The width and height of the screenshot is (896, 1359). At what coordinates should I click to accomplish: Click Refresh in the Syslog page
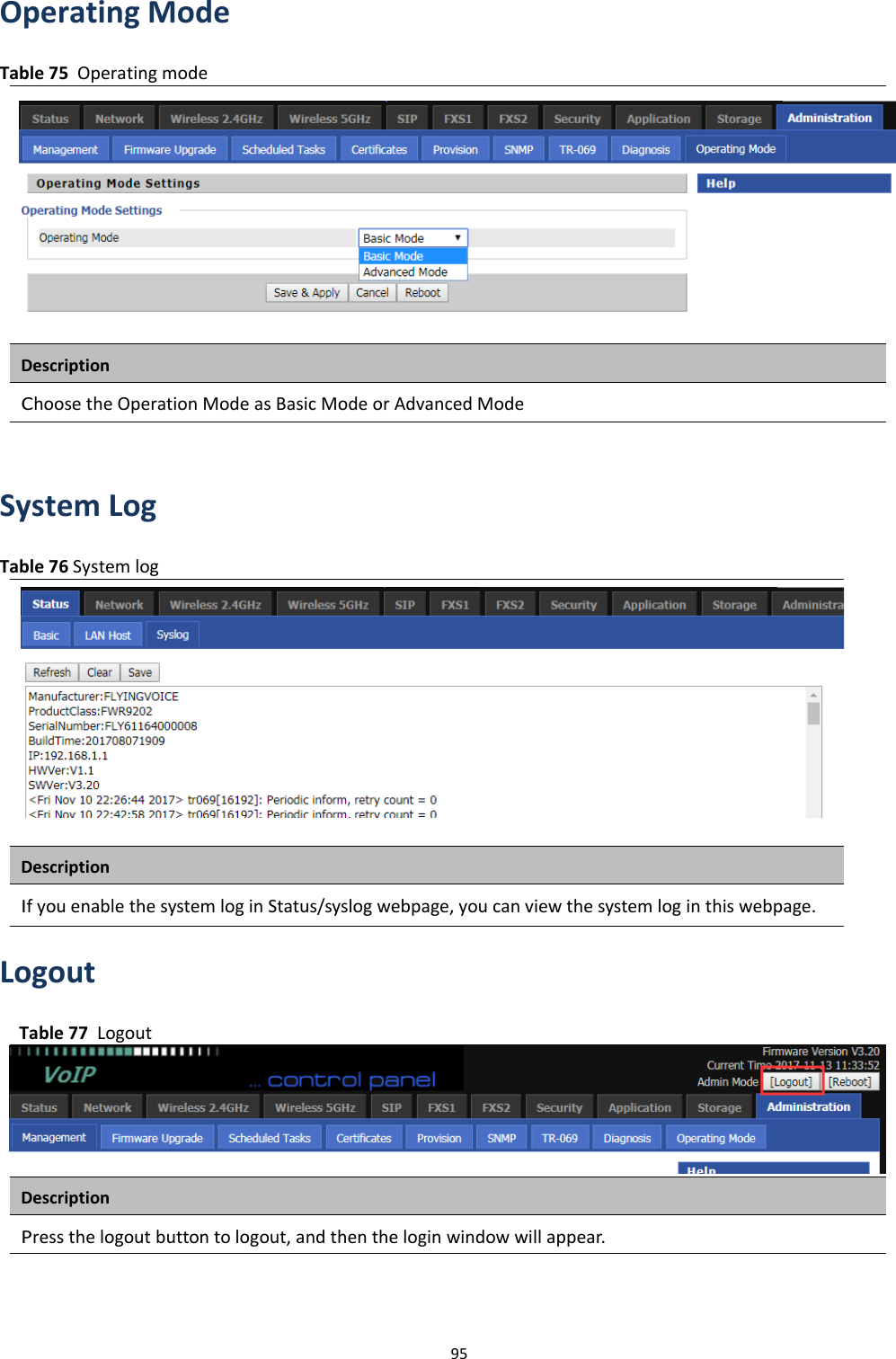(x=50, y=671)
